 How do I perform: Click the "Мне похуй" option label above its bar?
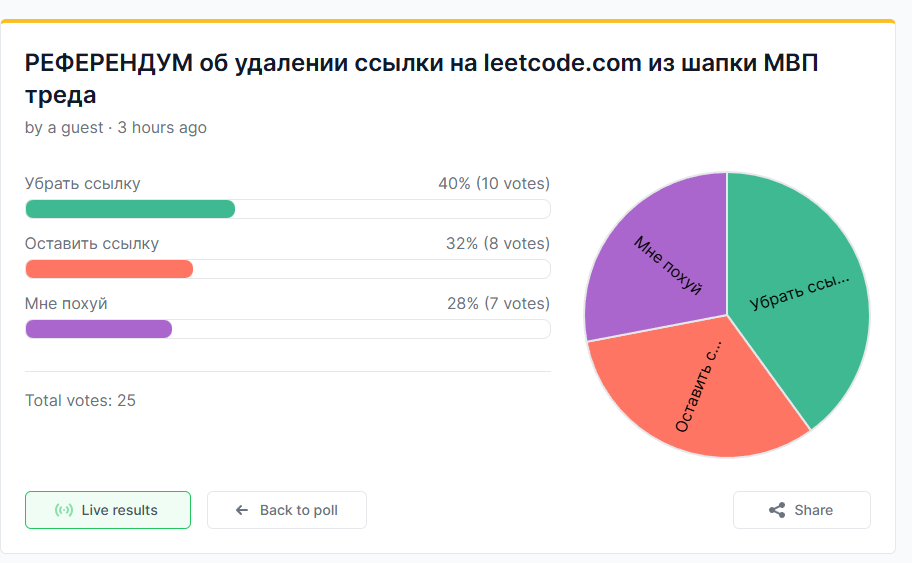point(66,304)
